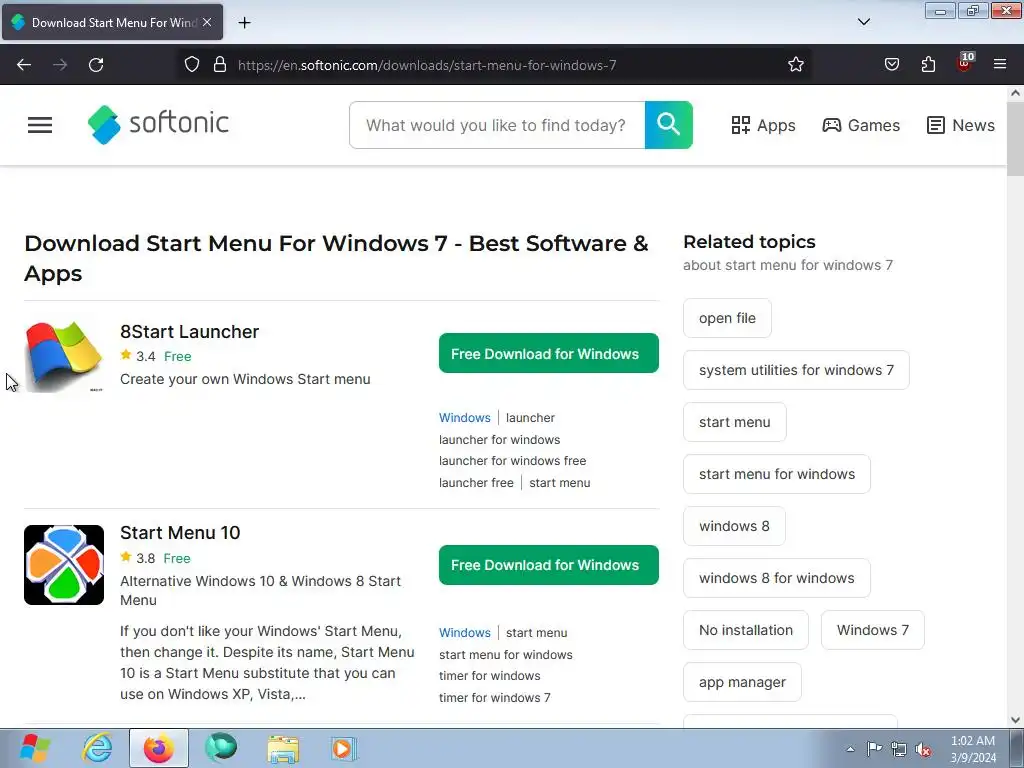
Task: Click the launcher for windows free tag
Action: coord(513,461)
